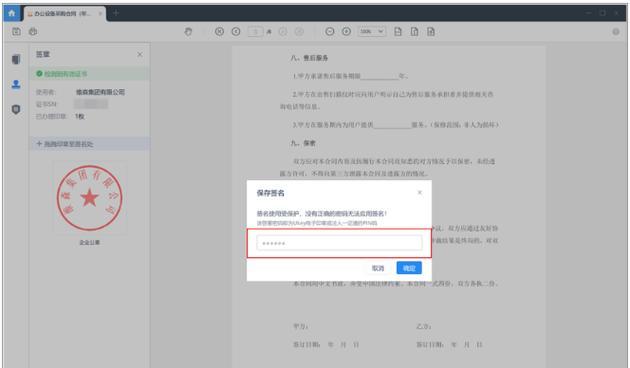Go to the home screen icon
Viewport: 630px width, 368px height.
pos(12,13)
